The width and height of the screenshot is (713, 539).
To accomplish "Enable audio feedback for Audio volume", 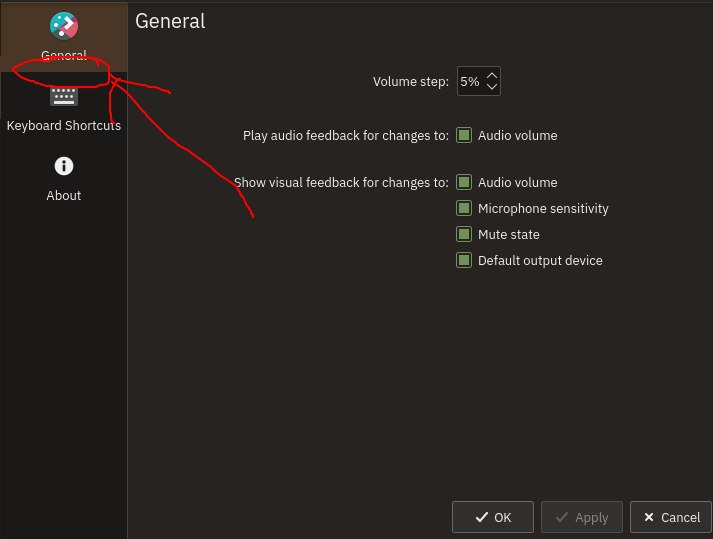I will [464, 135].
